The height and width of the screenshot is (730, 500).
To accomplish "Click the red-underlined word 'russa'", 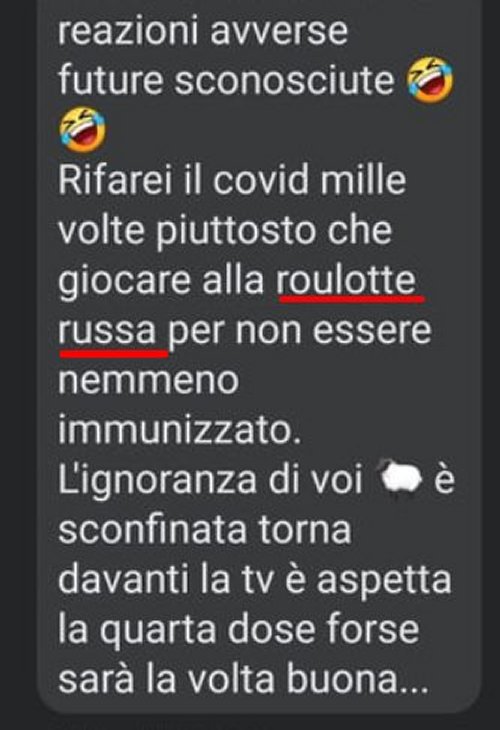I will pos(107,331).
